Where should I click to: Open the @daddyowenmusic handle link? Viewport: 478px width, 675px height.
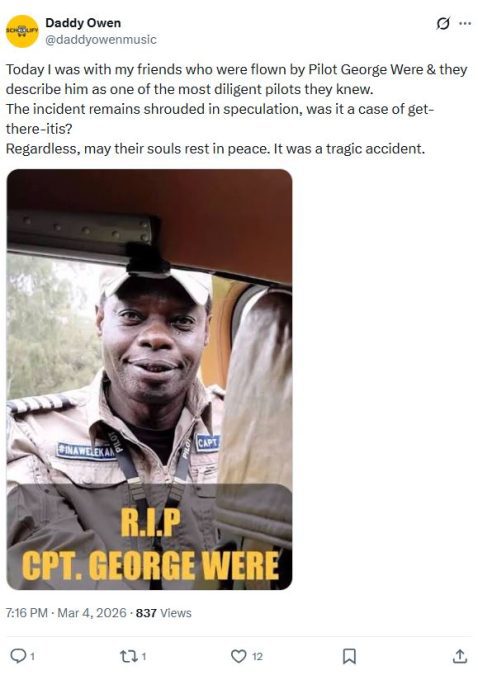[x=101, y=40]
